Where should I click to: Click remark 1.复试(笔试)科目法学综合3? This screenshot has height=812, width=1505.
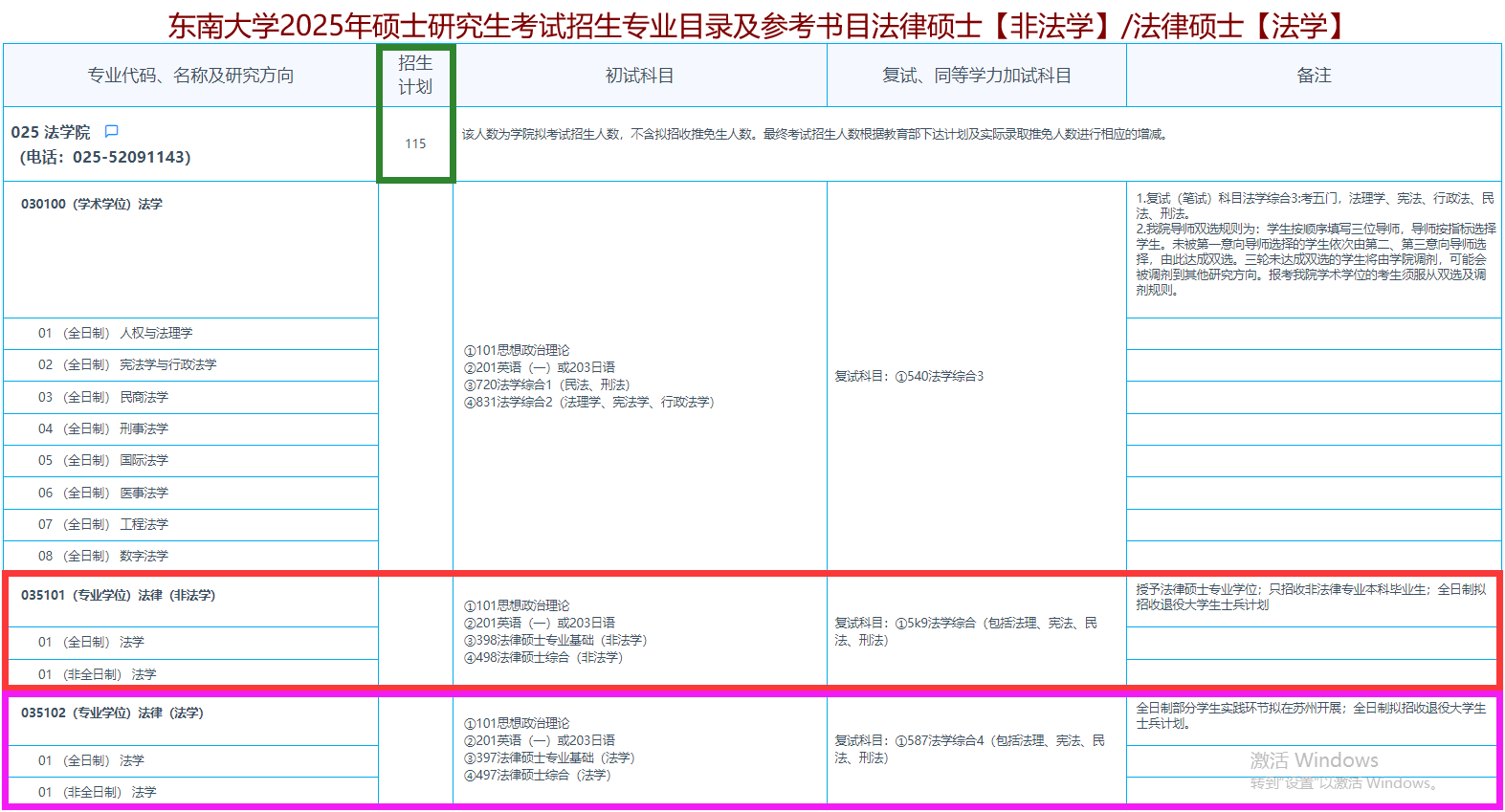point(1315,206)
